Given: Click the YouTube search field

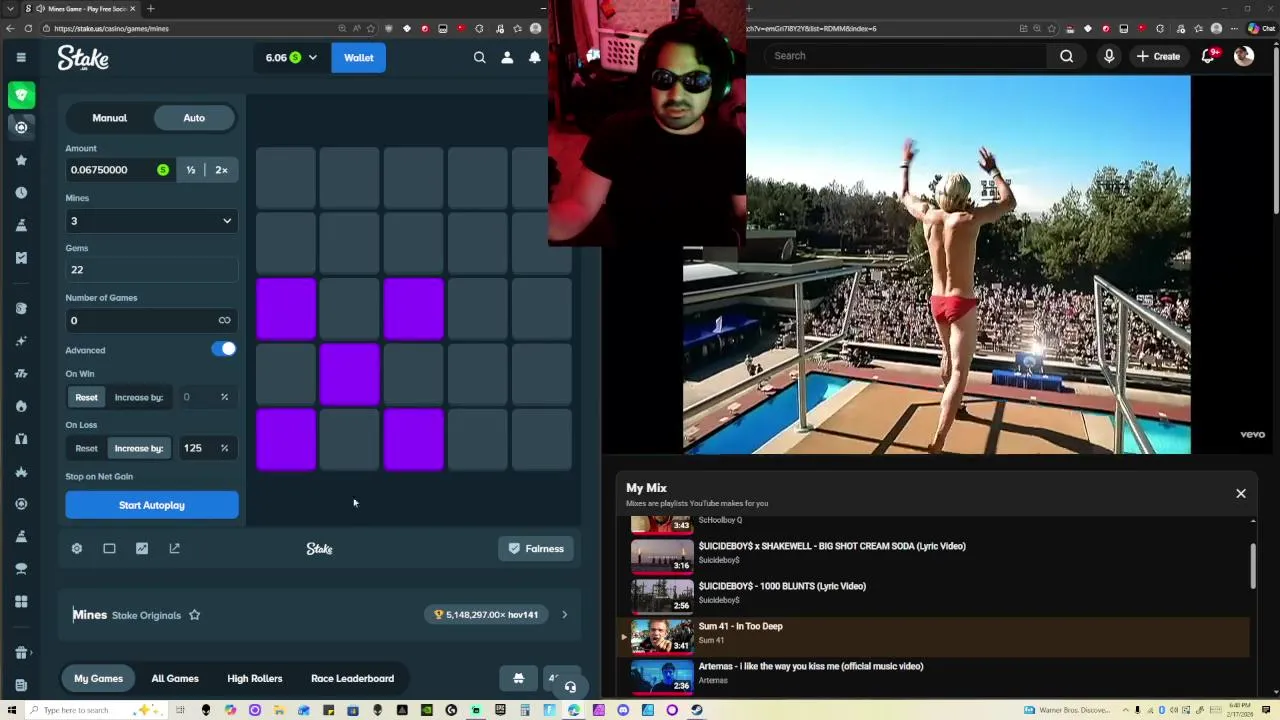Looking at the screenshot, I should [906, 56].
